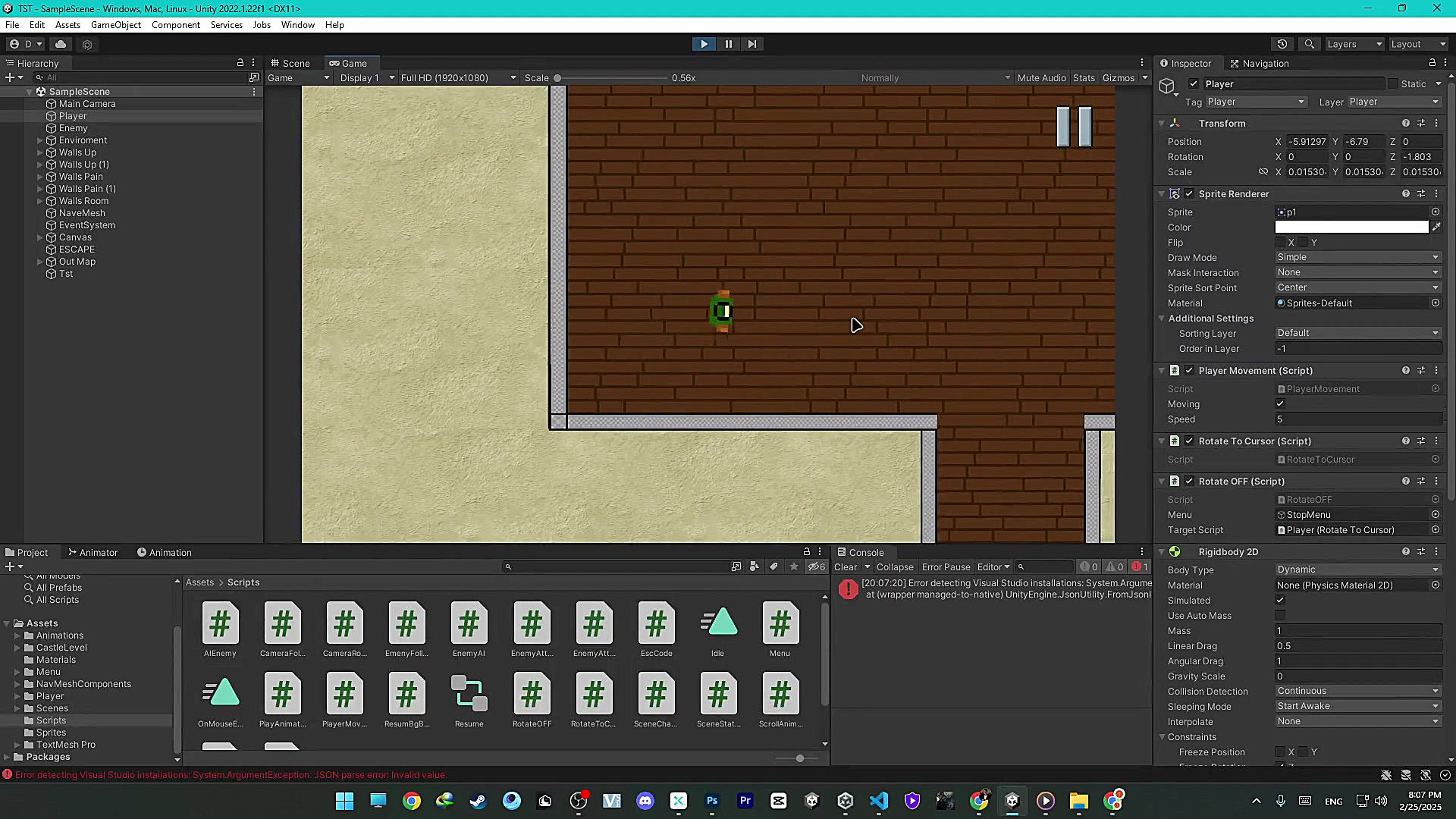Open Undo History icon
Image resolution: width=1456 pixels, height=819 pixels.
[x=1282, y=44]
